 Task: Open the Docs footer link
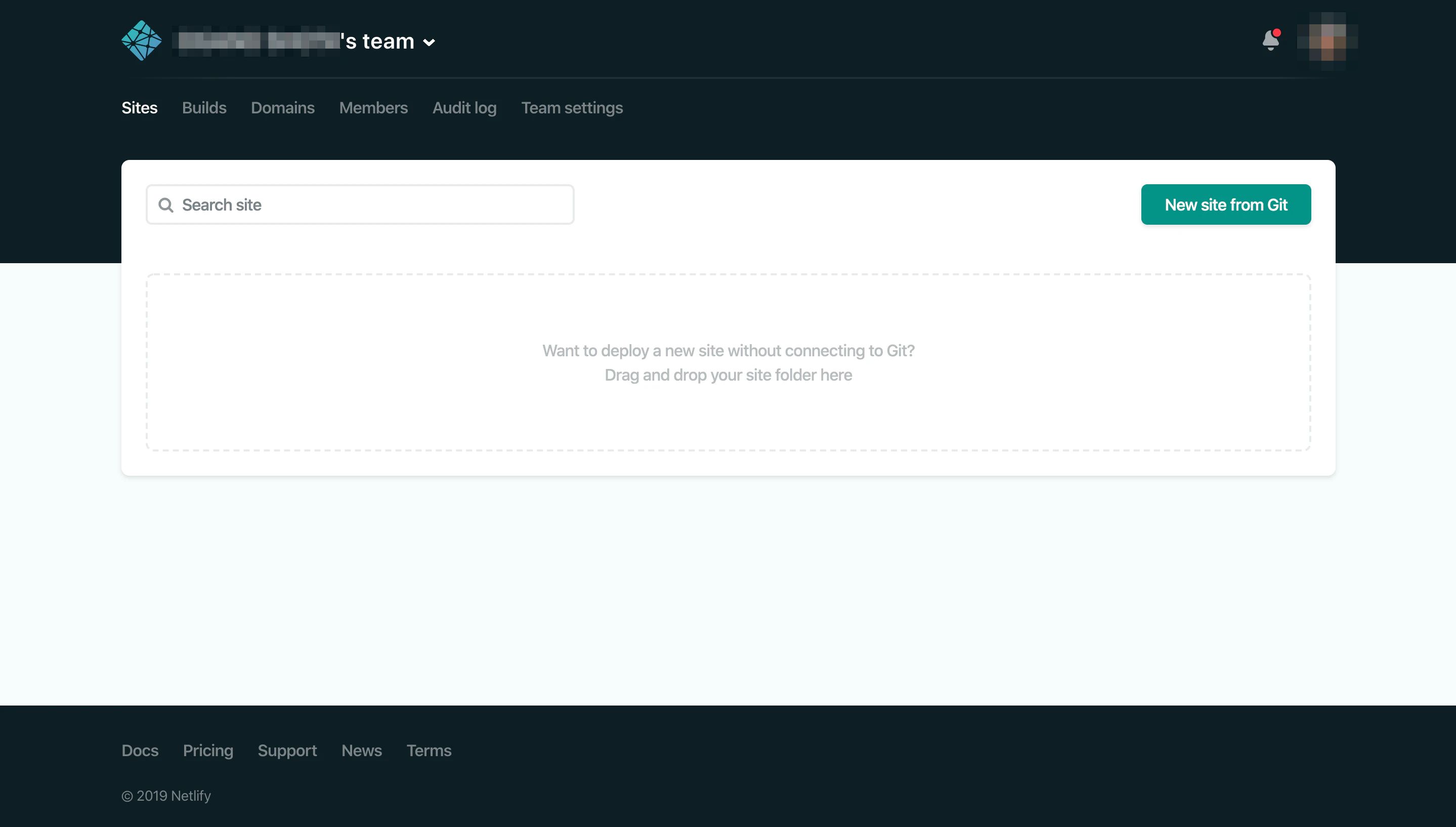tap(140, 750)
